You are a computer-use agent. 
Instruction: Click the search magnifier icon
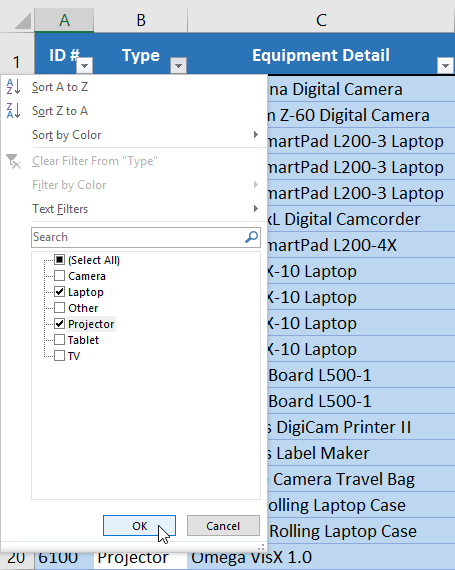(251, 237)
